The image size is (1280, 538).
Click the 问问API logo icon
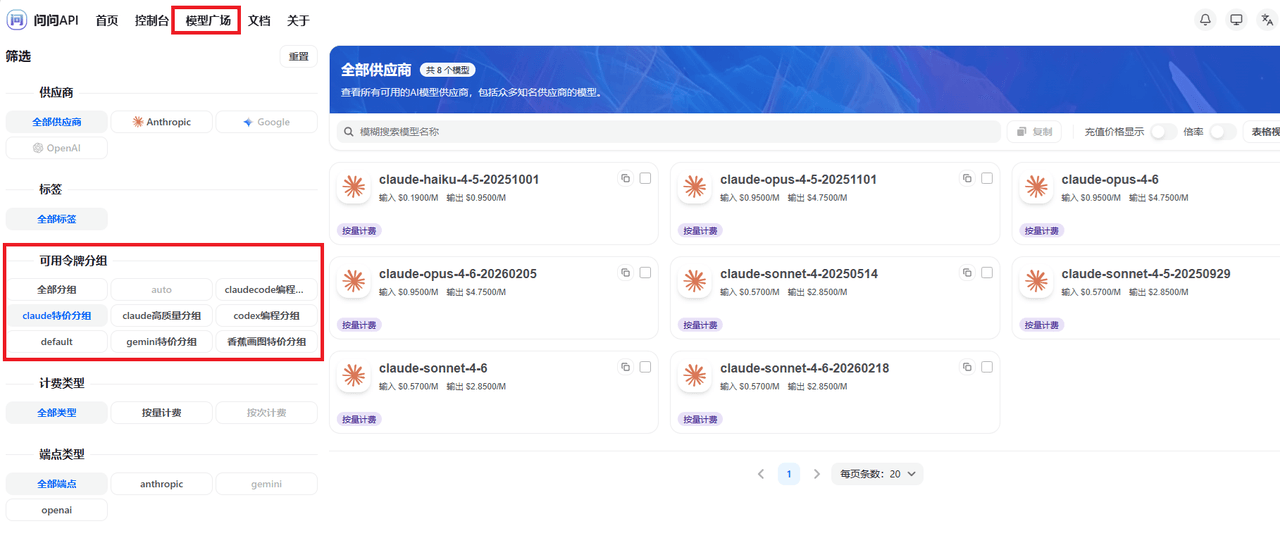17,20
